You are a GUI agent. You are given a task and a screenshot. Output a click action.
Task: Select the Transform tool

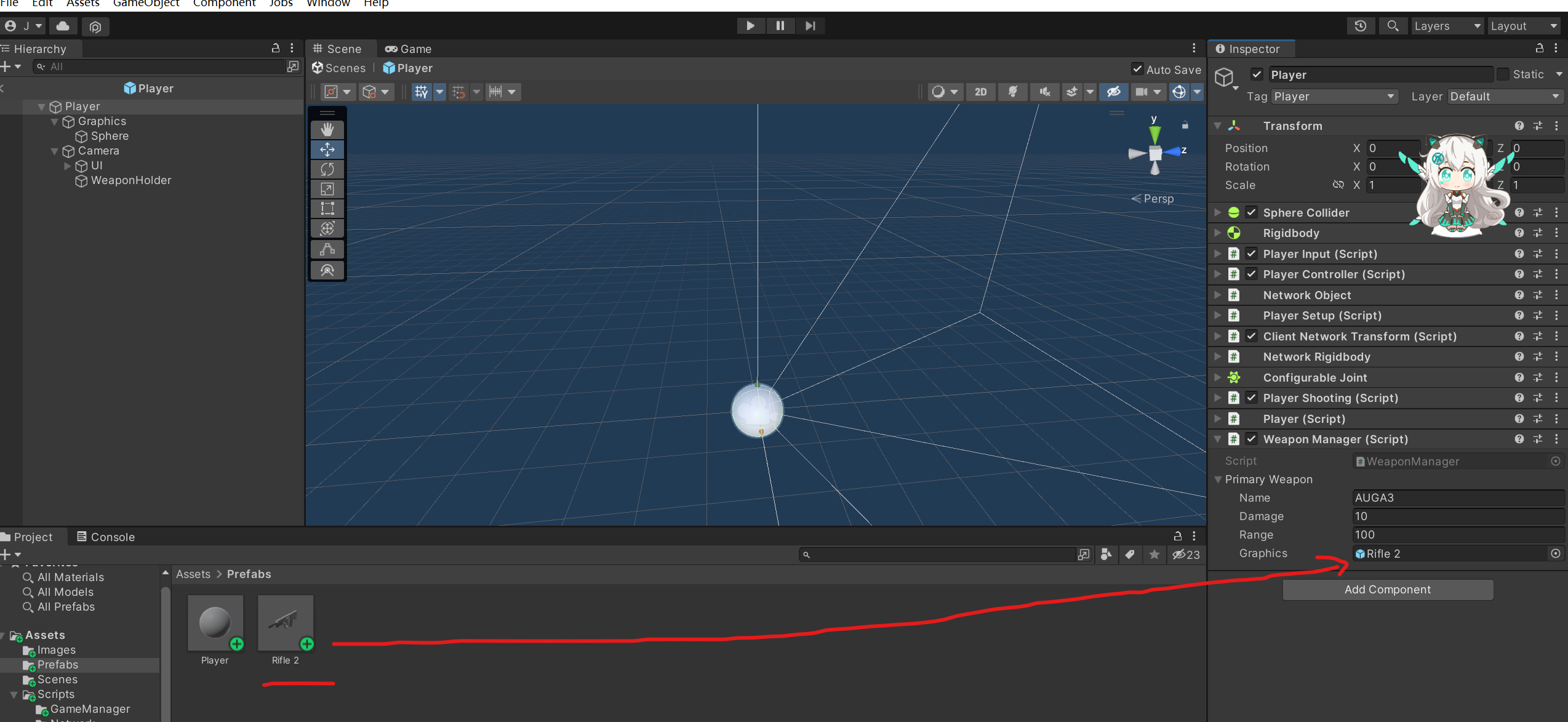pyautogui.click(x=327, y=228)
